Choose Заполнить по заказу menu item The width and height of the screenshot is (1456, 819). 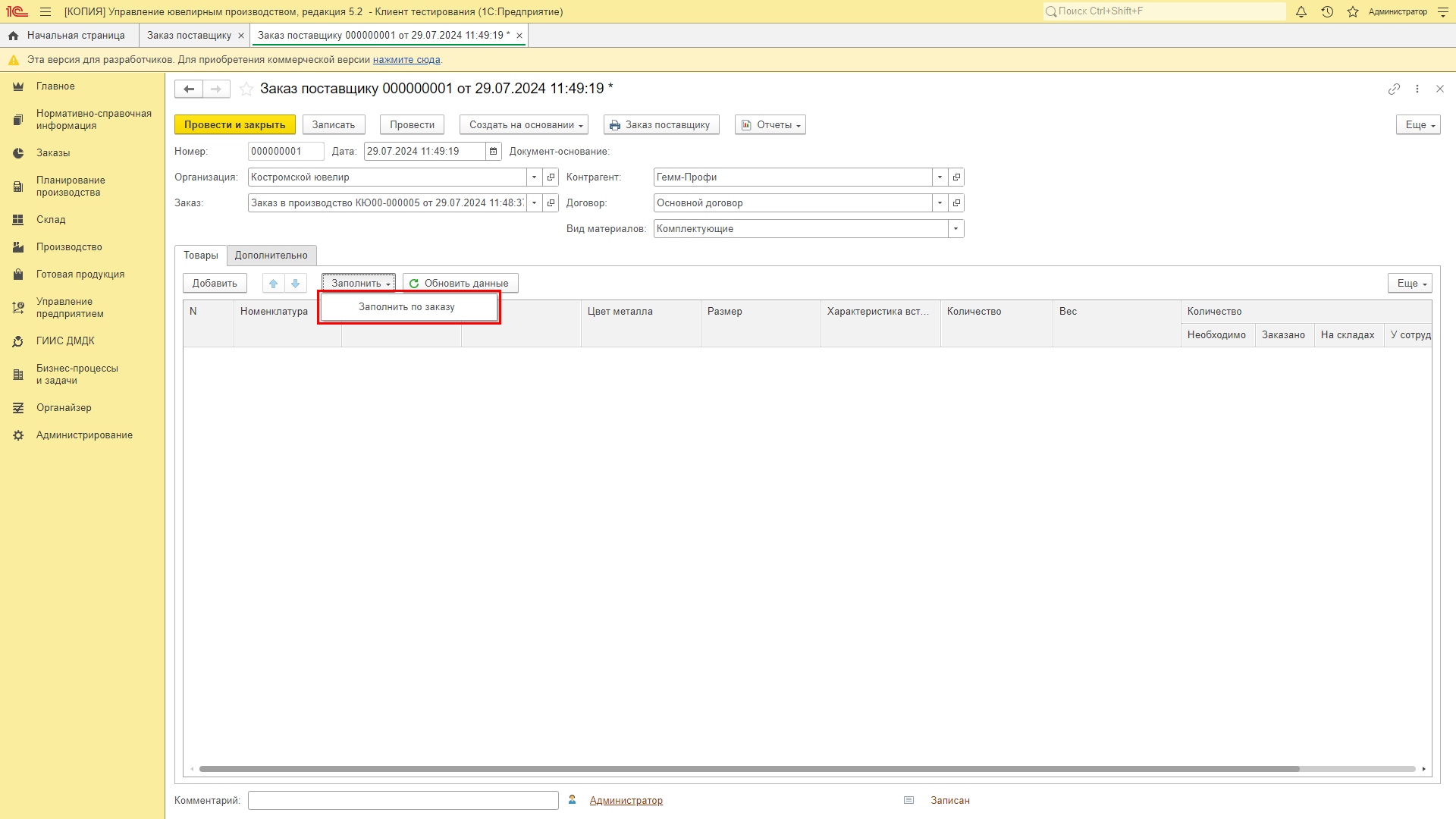point(407,307)
